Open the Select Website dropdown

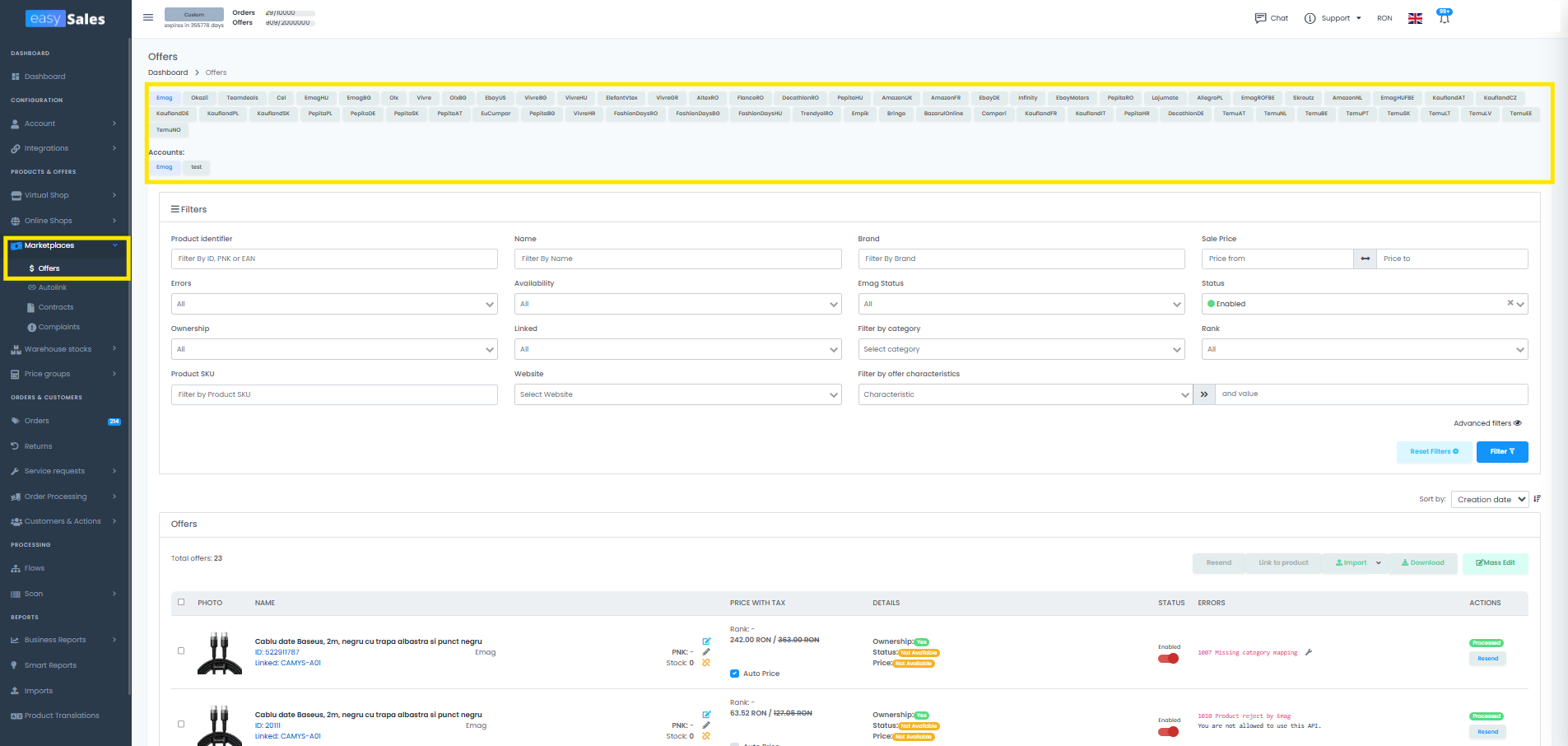tap(677, 394)
